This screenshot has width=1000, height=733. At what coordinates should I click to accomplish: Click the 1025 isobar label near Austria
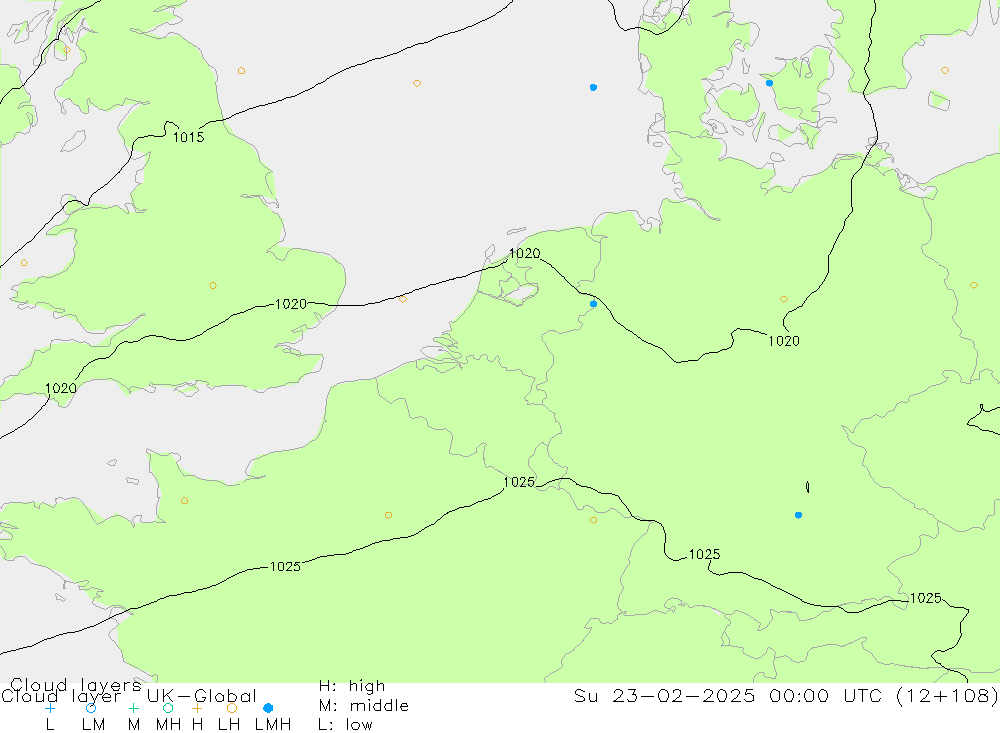click(925, 598)
